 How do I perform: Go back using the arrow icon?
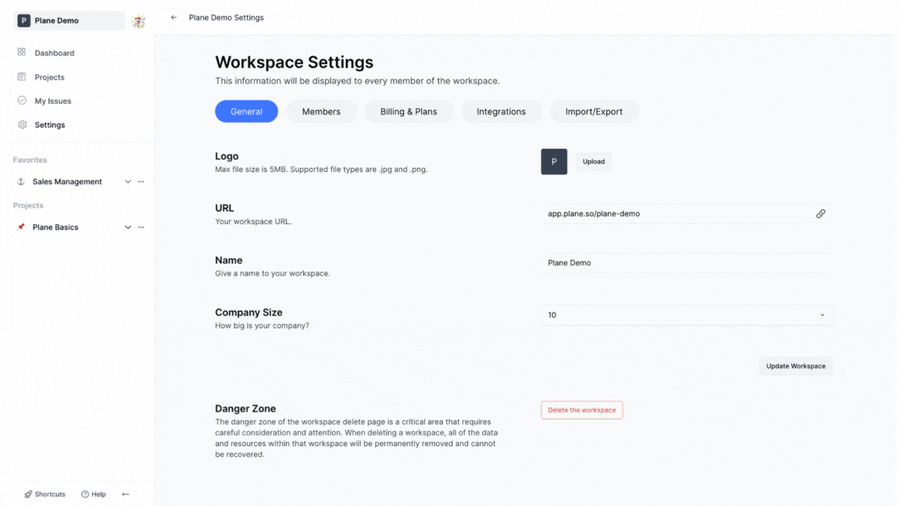pos(174,18)
